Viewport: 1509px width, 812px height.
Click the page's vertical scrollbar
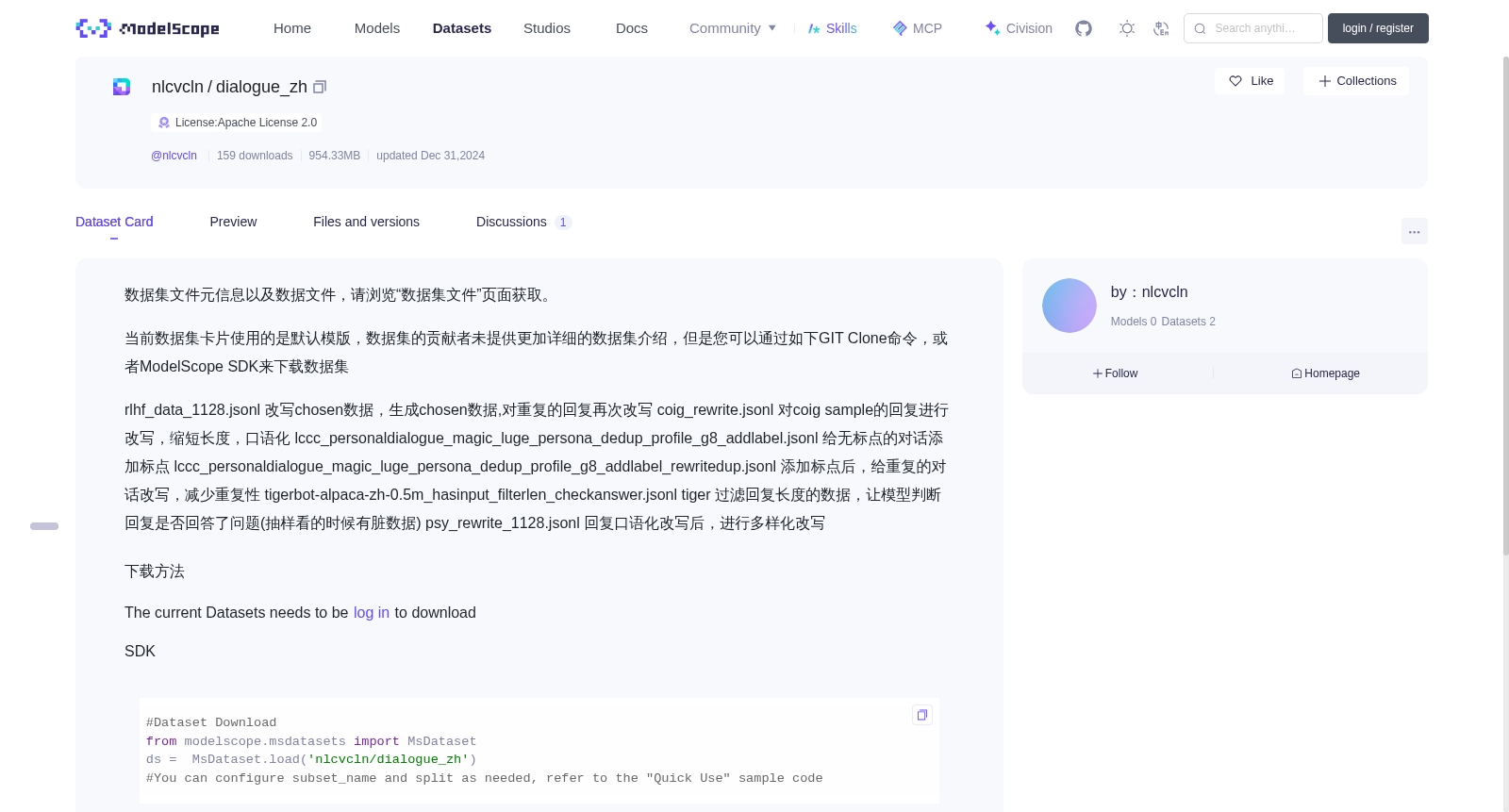click(x=1505, y=307)
